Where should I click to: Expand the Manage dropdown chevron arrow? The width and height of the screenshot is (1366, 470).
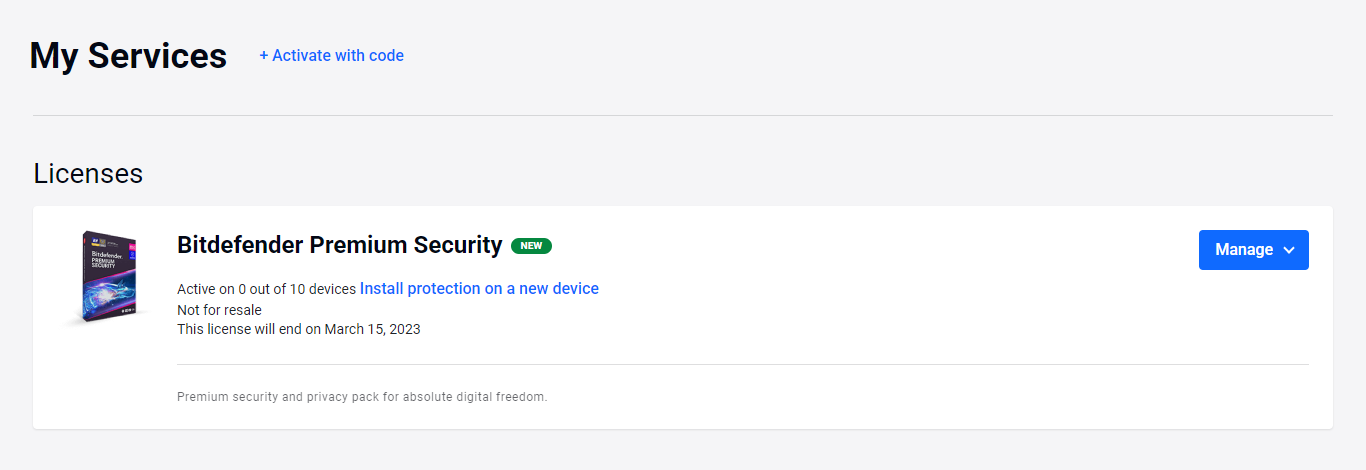[x=1289, y=250]
